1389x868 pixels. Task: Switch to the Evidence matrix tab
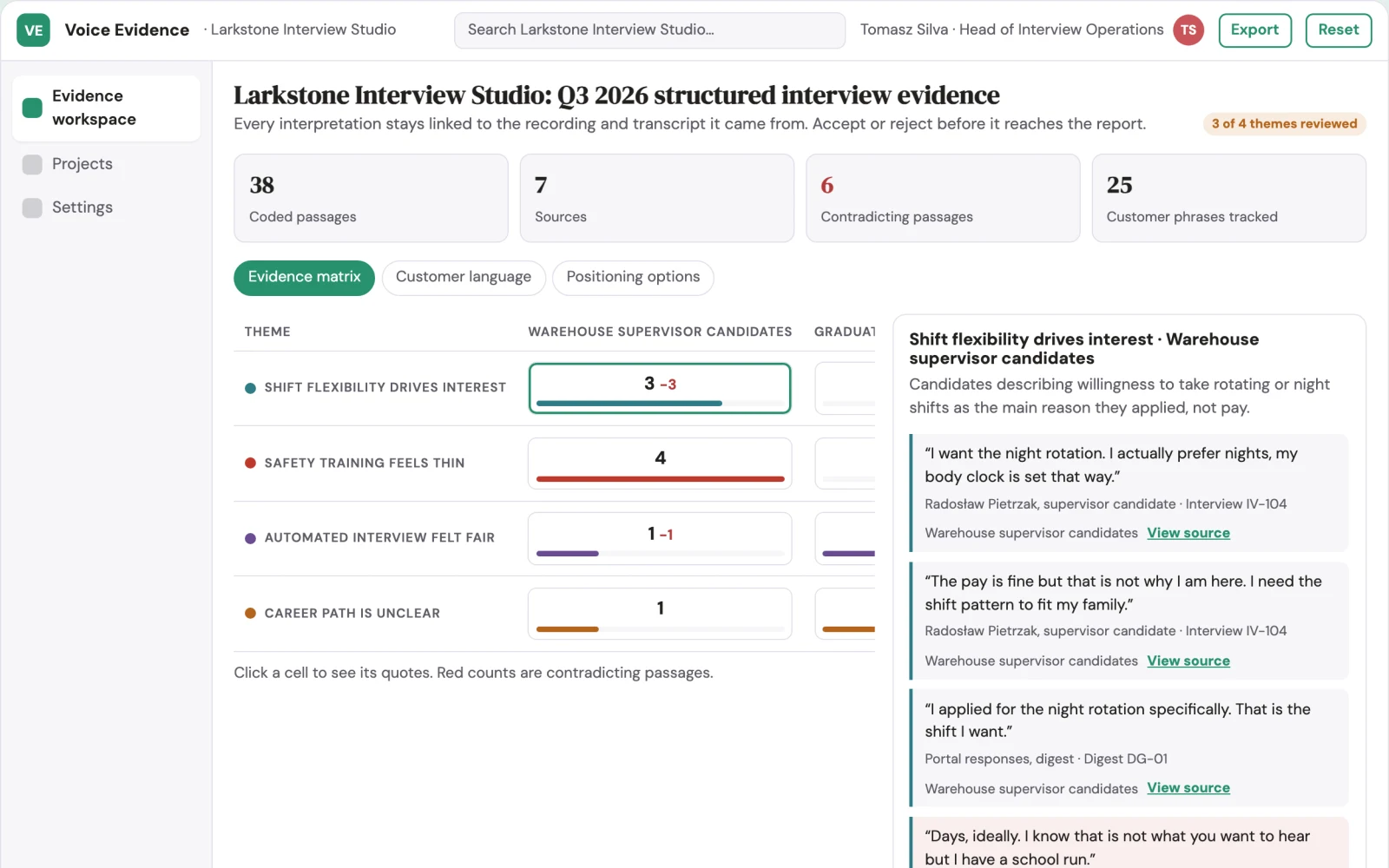(x=304, y=278)
